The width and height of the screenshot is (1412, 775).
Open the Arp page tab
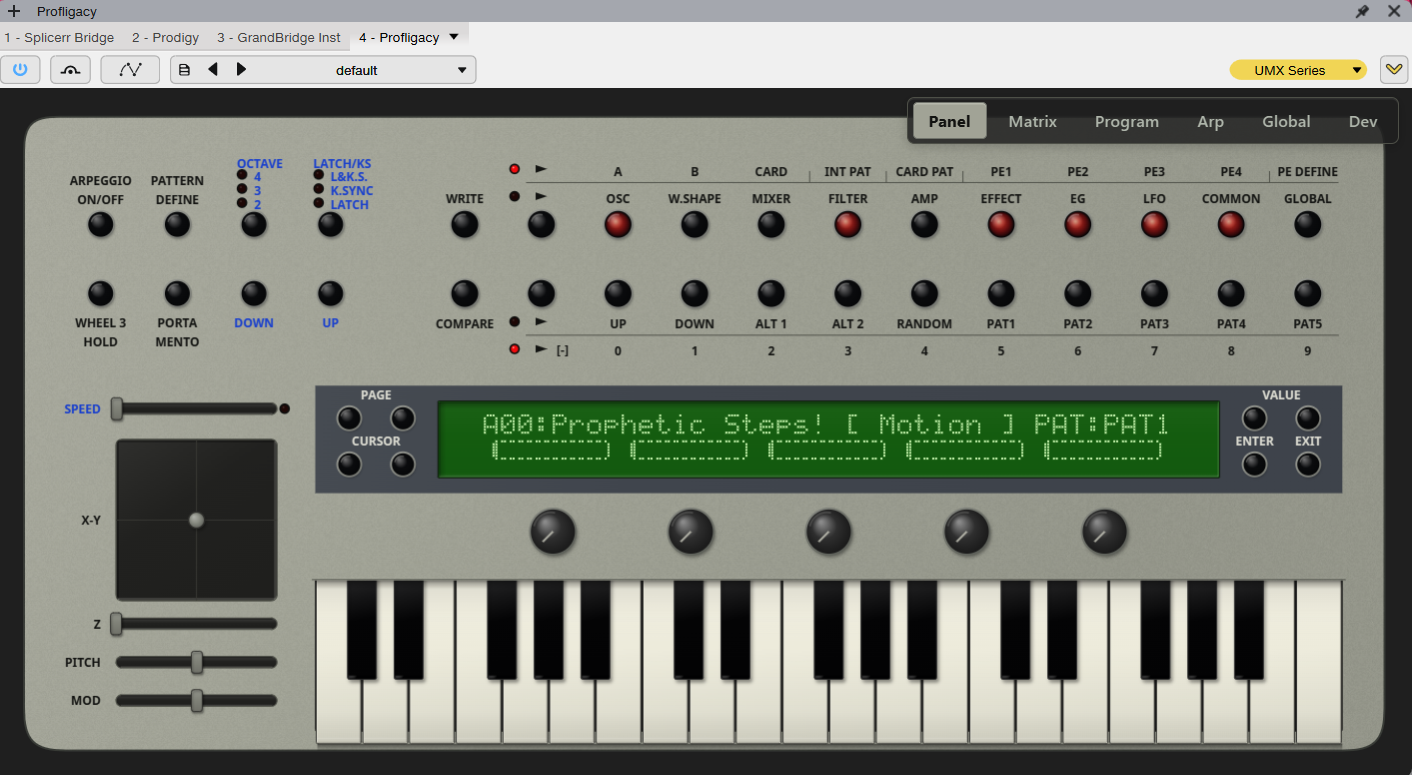1211,121
